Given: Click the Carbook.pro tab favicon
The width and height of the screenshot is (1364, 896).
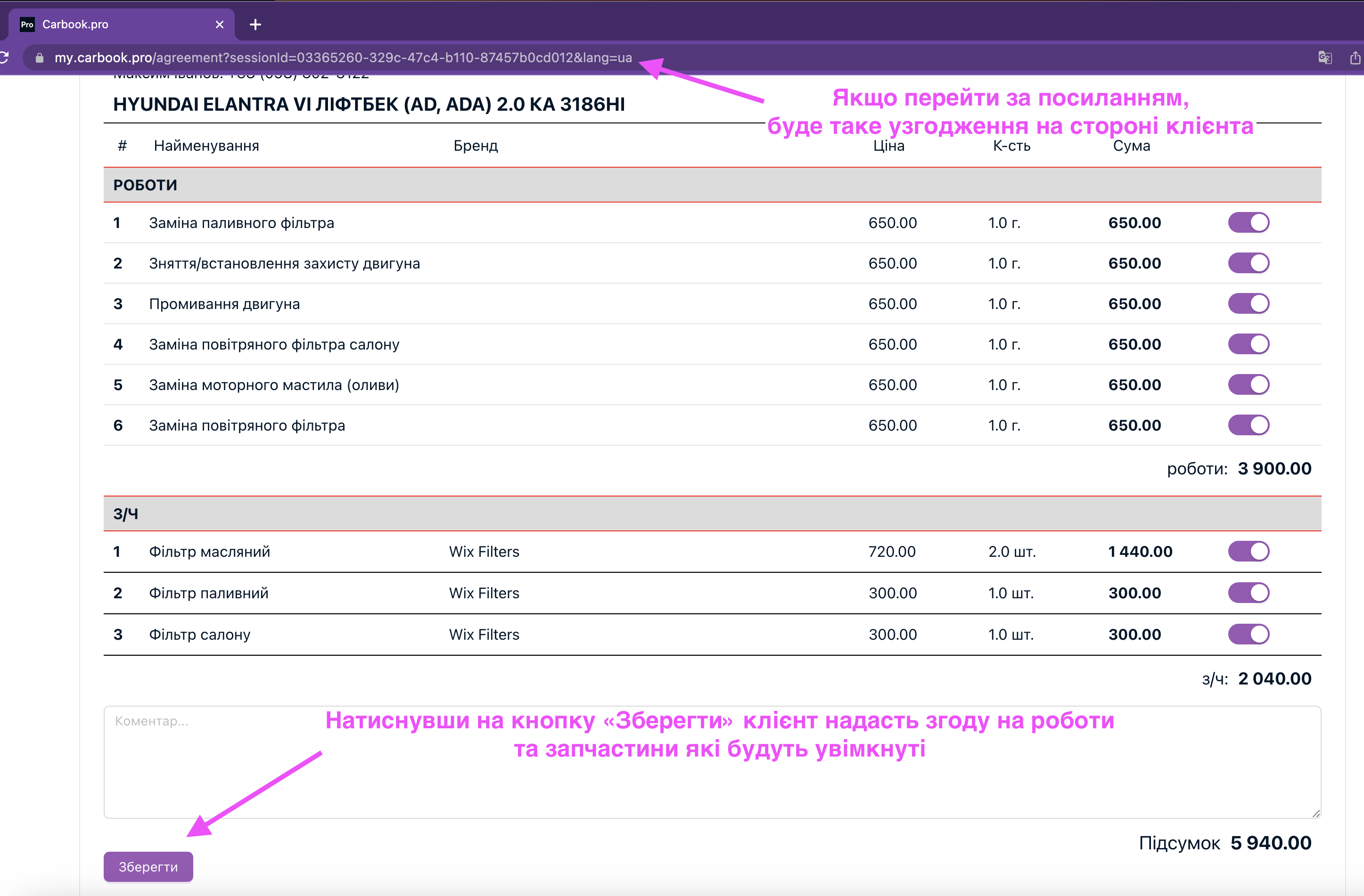Looking at the screenshot, I should [x=27, y=24].
